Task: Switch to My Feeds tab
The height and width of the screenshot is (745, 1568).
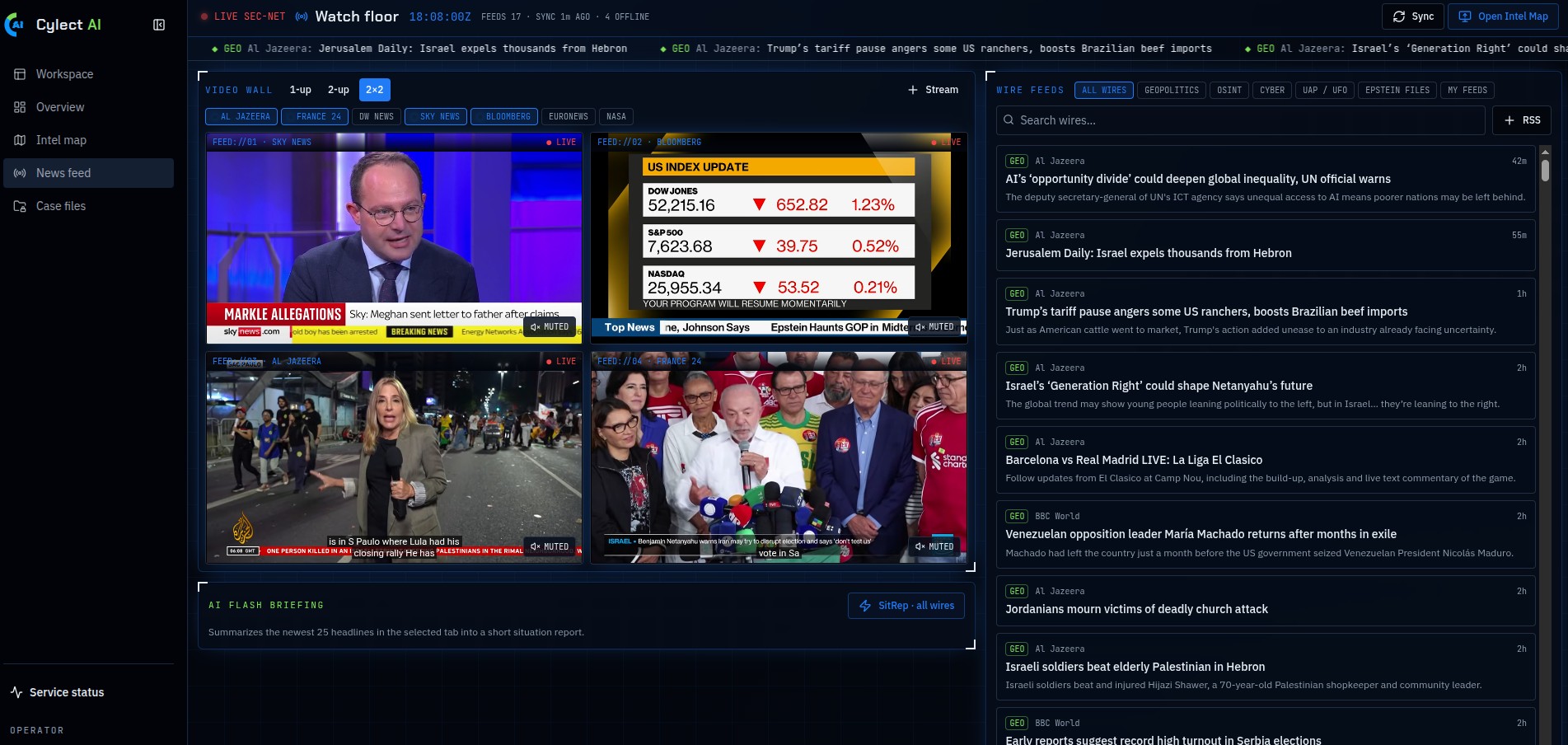Action: [x=1467, y=90]
